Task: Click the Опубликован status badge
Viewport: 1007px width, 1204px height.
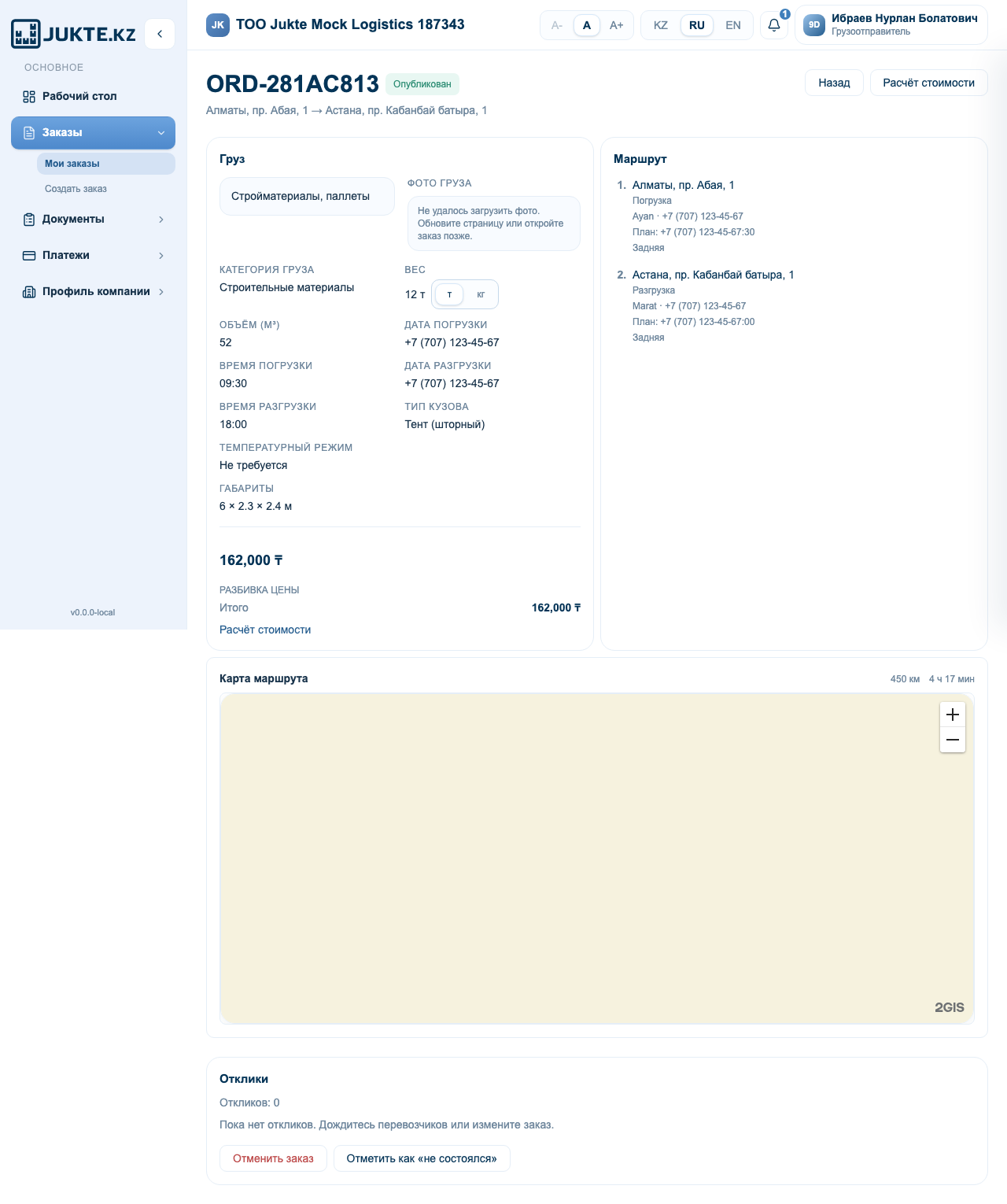Action: [x=422, y=84]
